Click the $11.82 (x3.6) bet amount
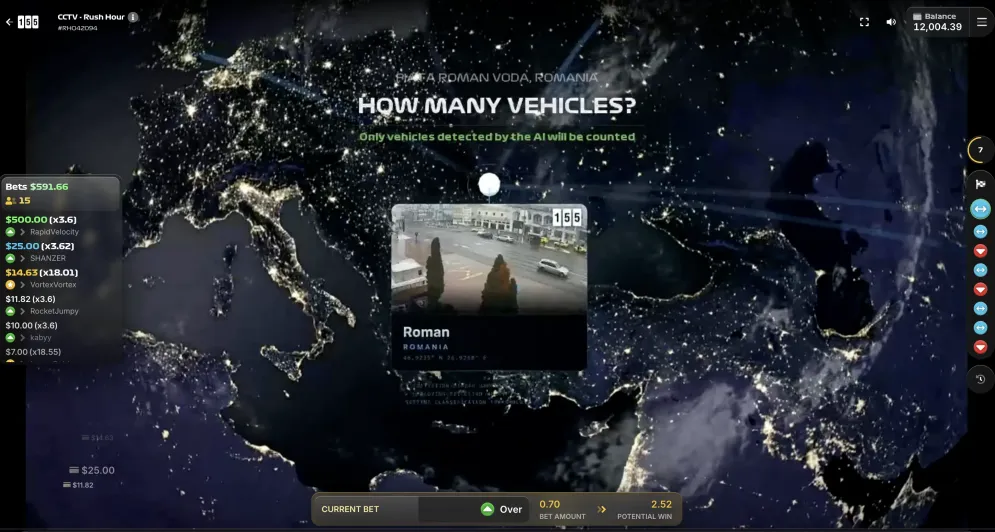The height and width of the screenshot is (532, 995). 30,299
